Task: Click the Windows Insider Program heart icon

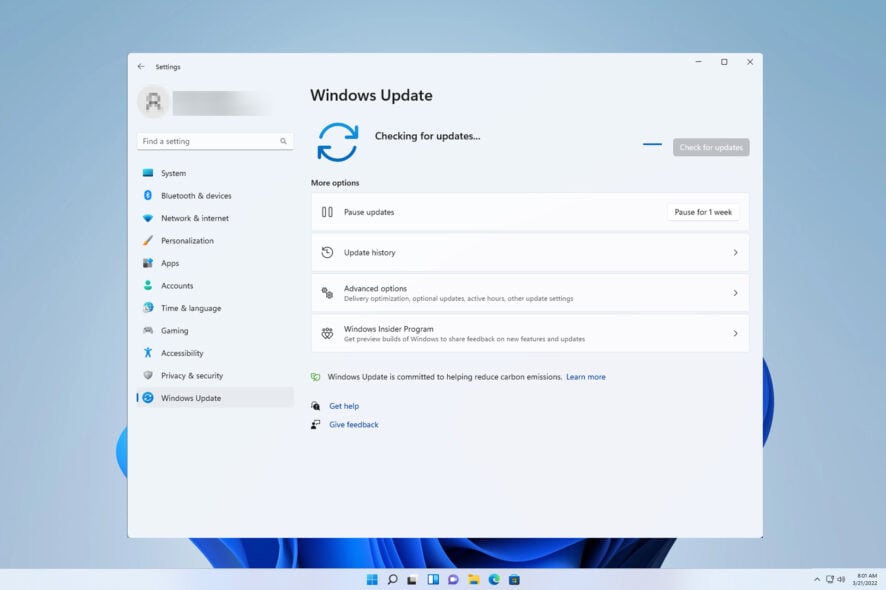Action: (327, 333)
